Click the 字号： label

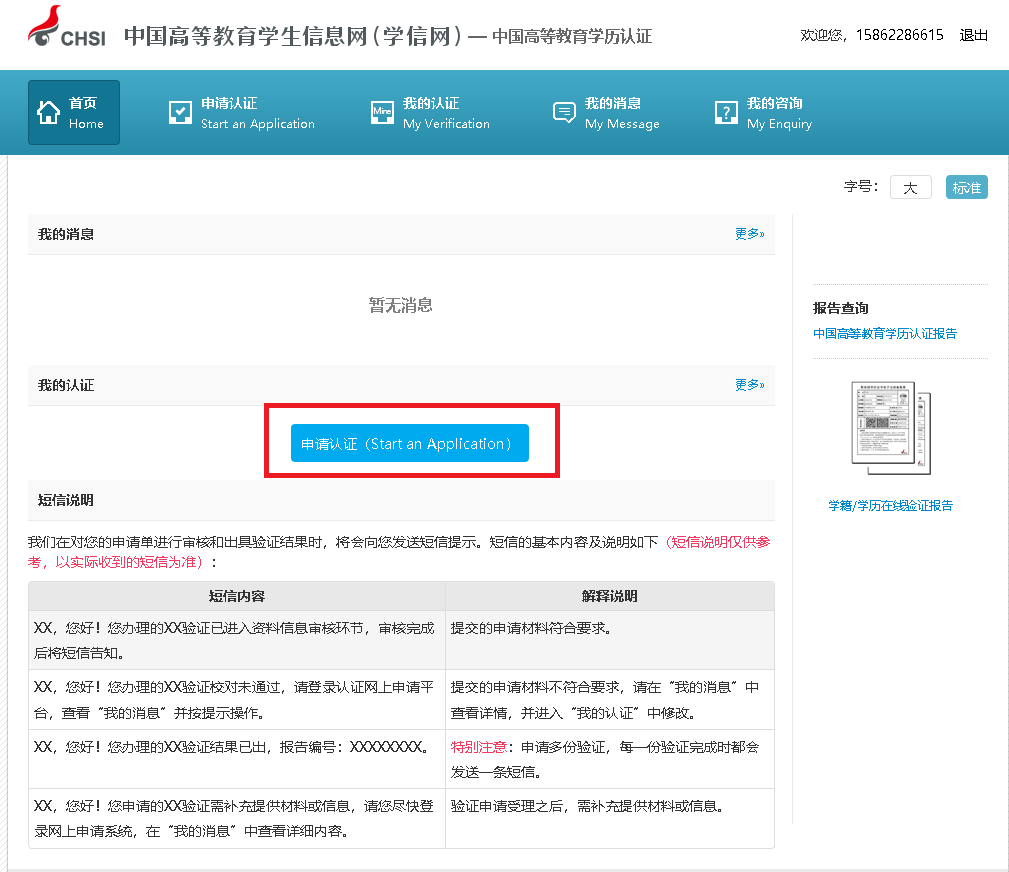click(861, 187)
